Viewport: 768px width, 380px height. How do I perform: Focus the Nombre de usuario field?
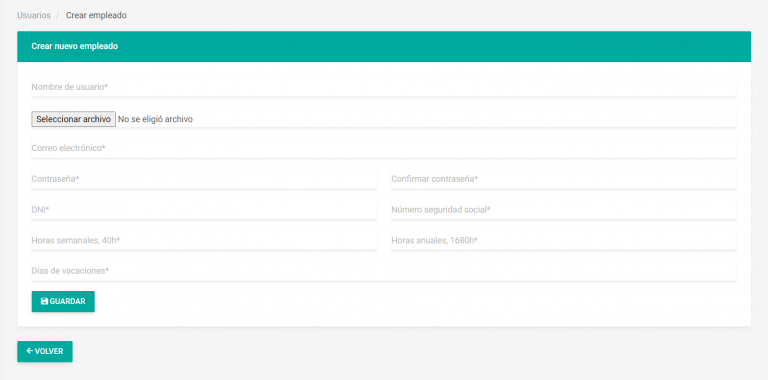click(x=384, y=87)
